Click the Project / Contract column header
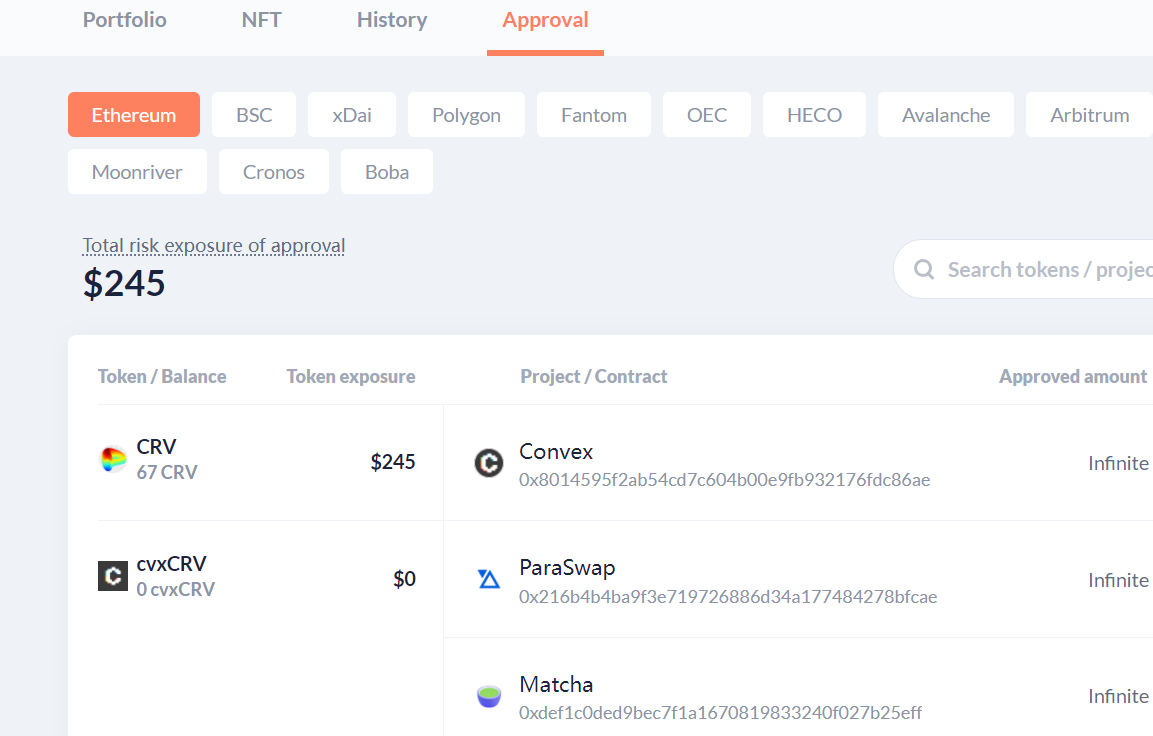This screenshot has height=736, width=1153. pos(594,376)
